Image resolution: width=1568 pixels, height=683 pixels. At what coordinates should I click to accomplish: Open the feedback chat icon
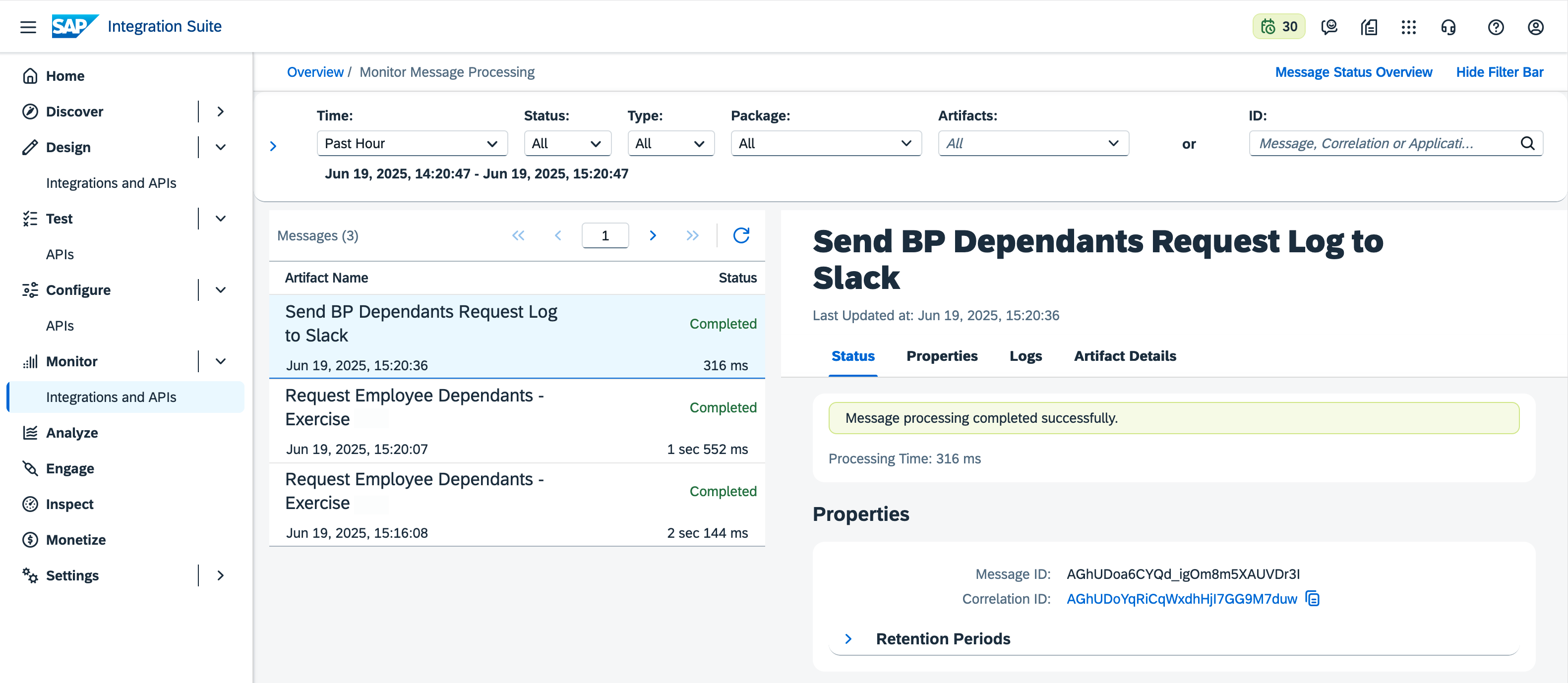click(1329, 27)
